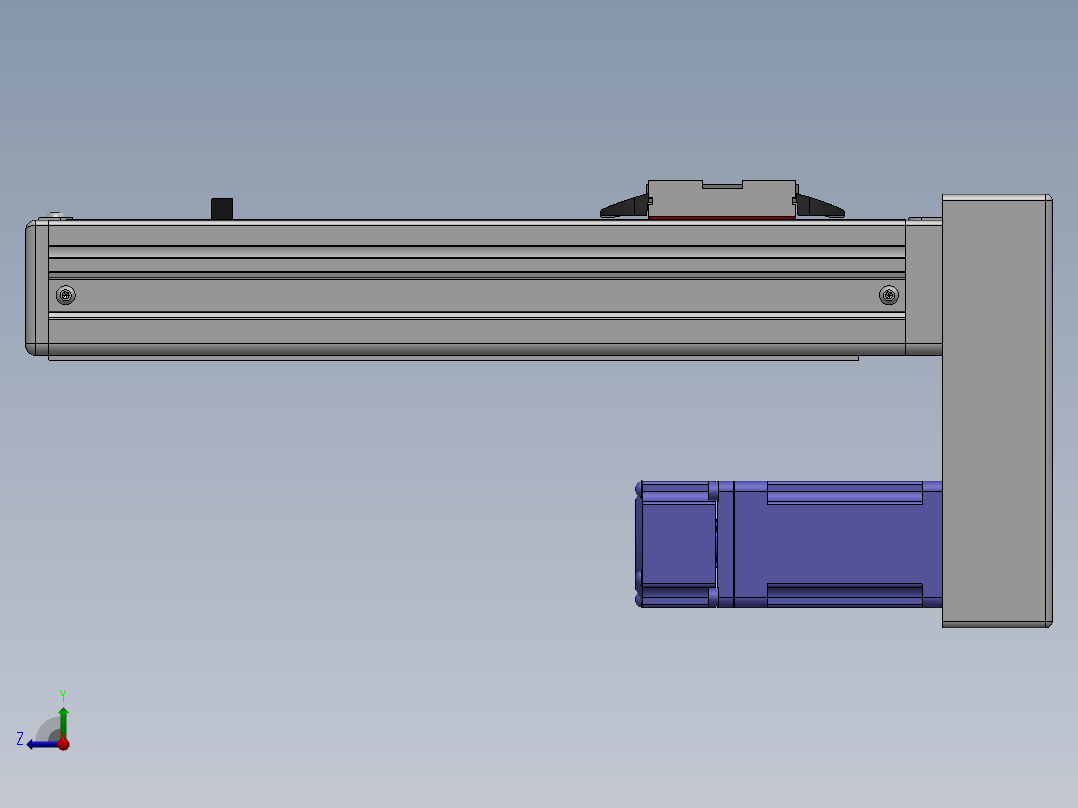Viewport: 1078px width, 808px height.
Task: Select the upper rectangular recess on the motor
Action: click(x=844, y=494)
